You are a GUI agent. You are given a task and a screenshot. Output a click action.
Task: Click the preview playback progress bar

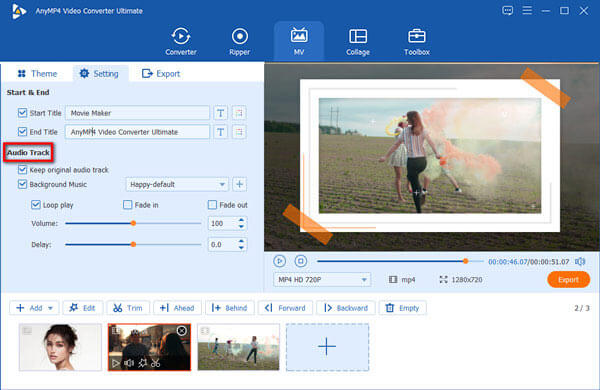pos(400,261)
